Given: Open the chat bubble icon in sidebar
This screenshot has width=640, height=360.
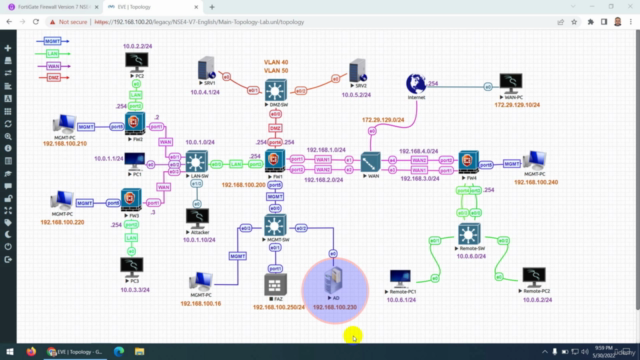Looking at the screenshot, I should (8, 186).
